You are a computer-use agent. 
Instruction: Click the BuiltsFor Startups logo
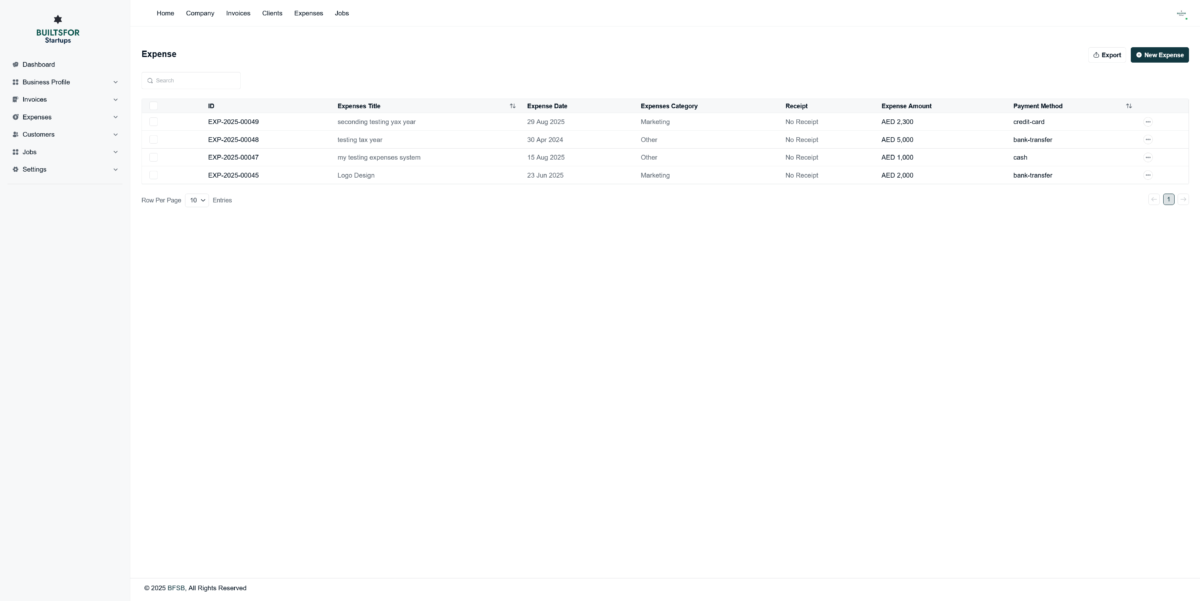[x=58, y=30]
